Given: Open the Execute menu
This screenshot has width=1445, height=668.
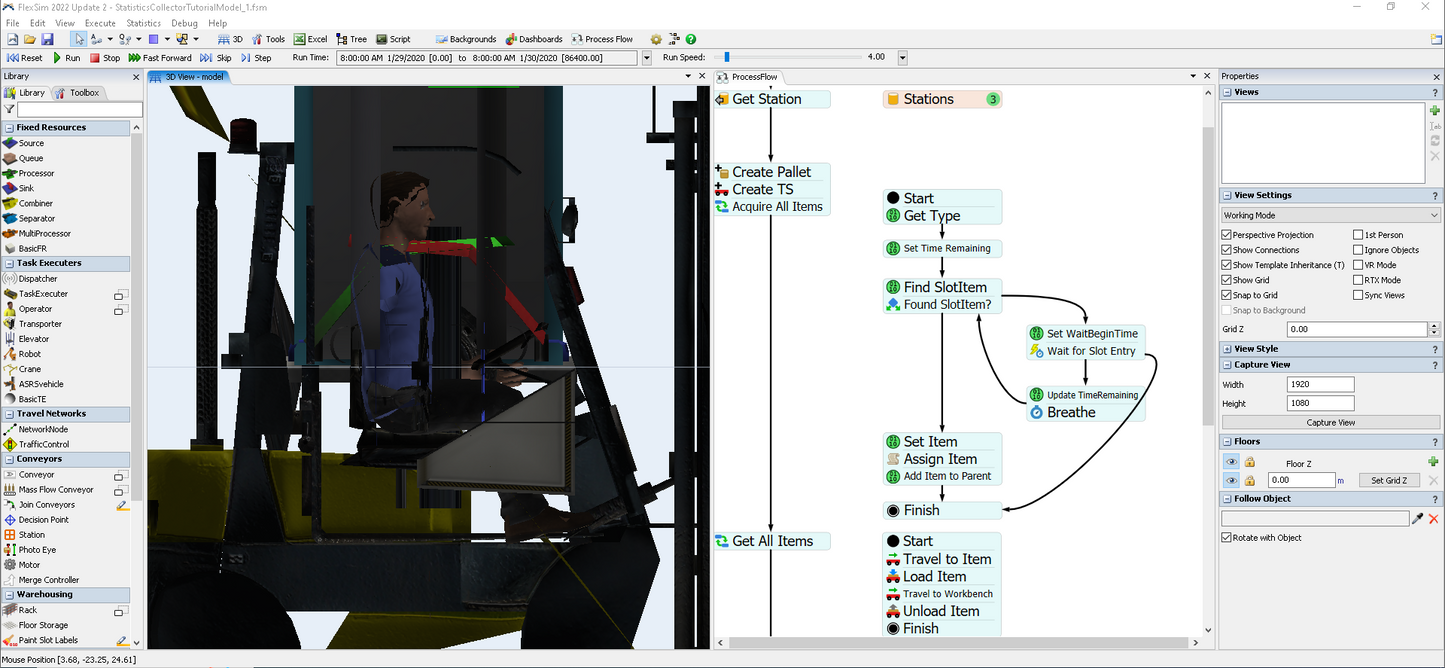Looking at the screenshot, I should click(x=100, y=23).
